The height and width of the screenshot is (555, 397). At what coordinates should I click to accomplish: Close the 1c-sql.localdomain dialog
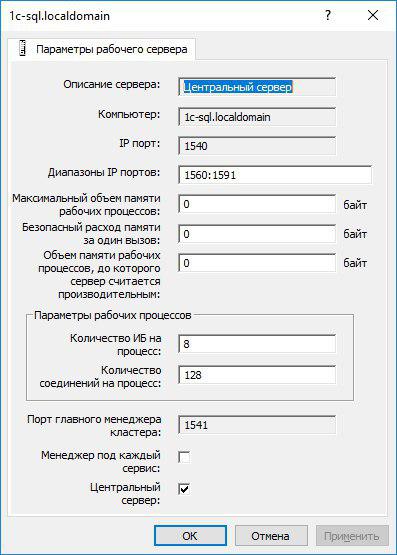373,15
